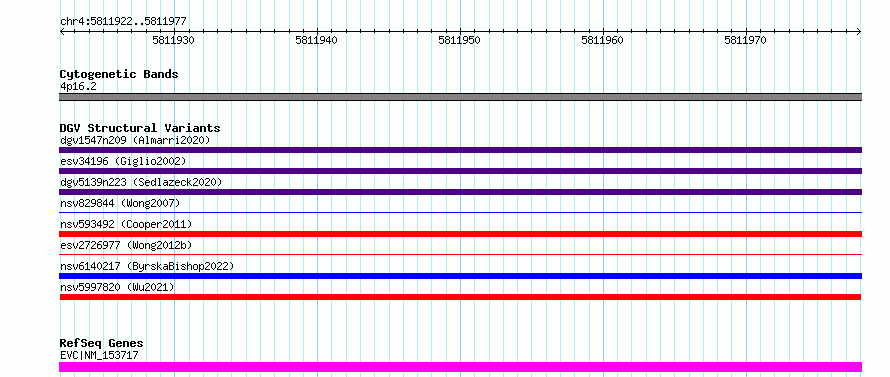
Task: Click the red nsv593492 feature bar
Action: 460,234
